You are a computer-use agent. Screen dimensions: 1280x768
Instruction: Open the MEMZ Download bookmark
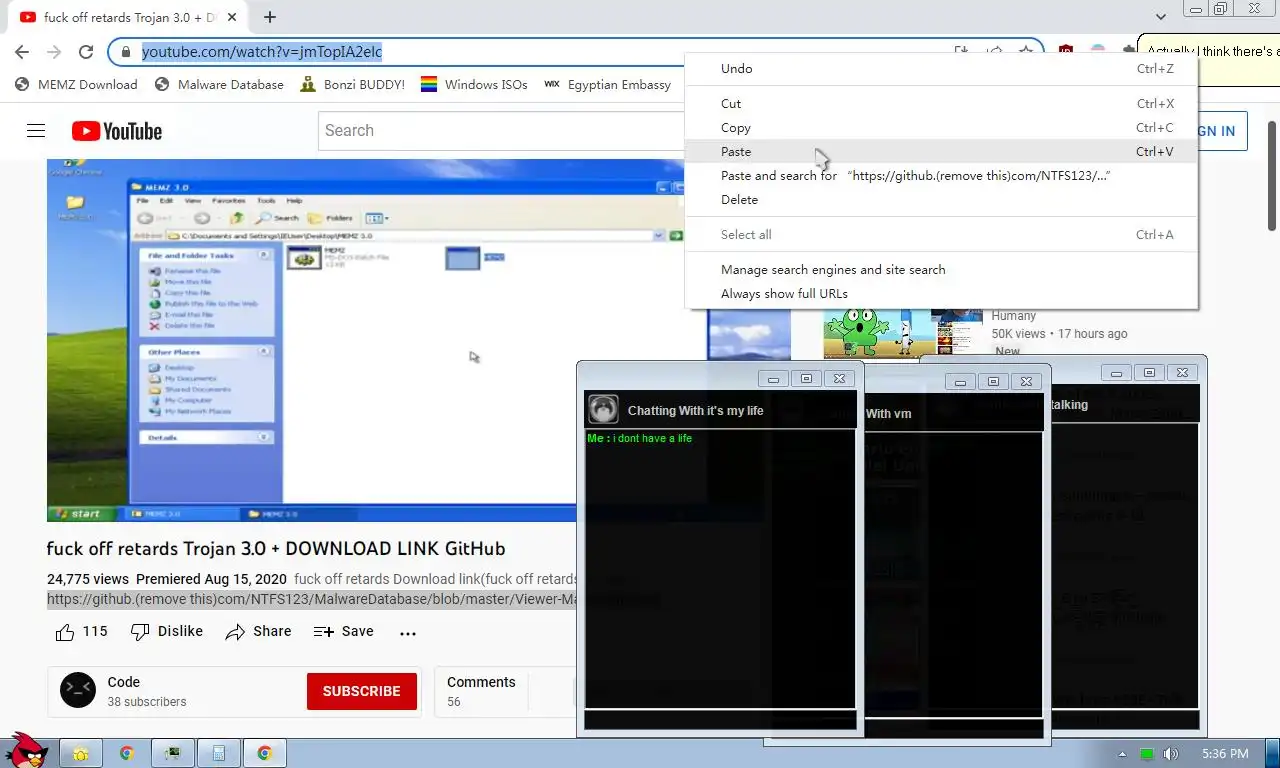pyautogui.click(x=77, y=85)
